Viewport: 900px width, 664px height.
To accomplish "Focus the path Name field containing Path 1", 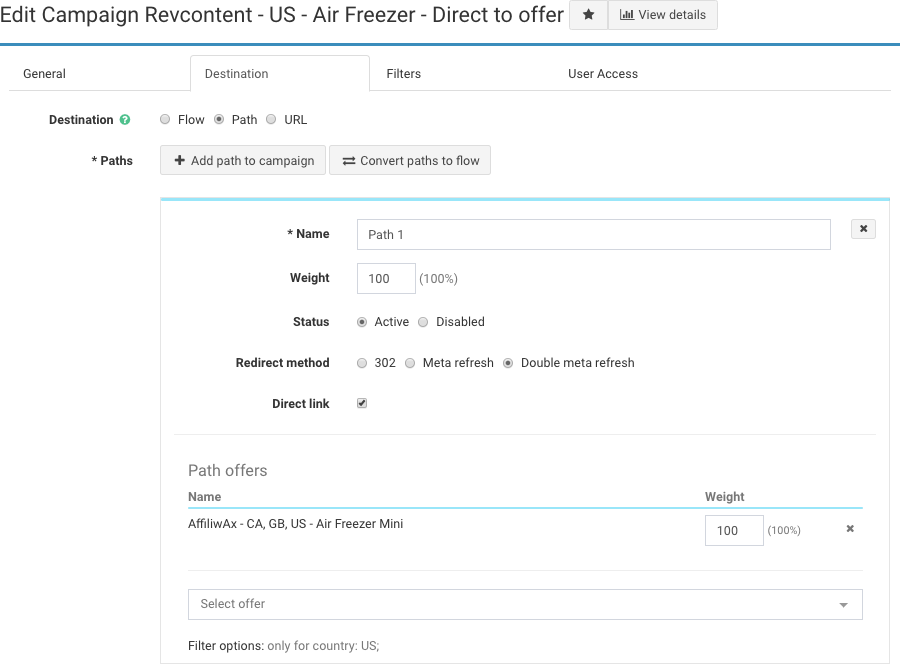I will click(x=593, y=234).
